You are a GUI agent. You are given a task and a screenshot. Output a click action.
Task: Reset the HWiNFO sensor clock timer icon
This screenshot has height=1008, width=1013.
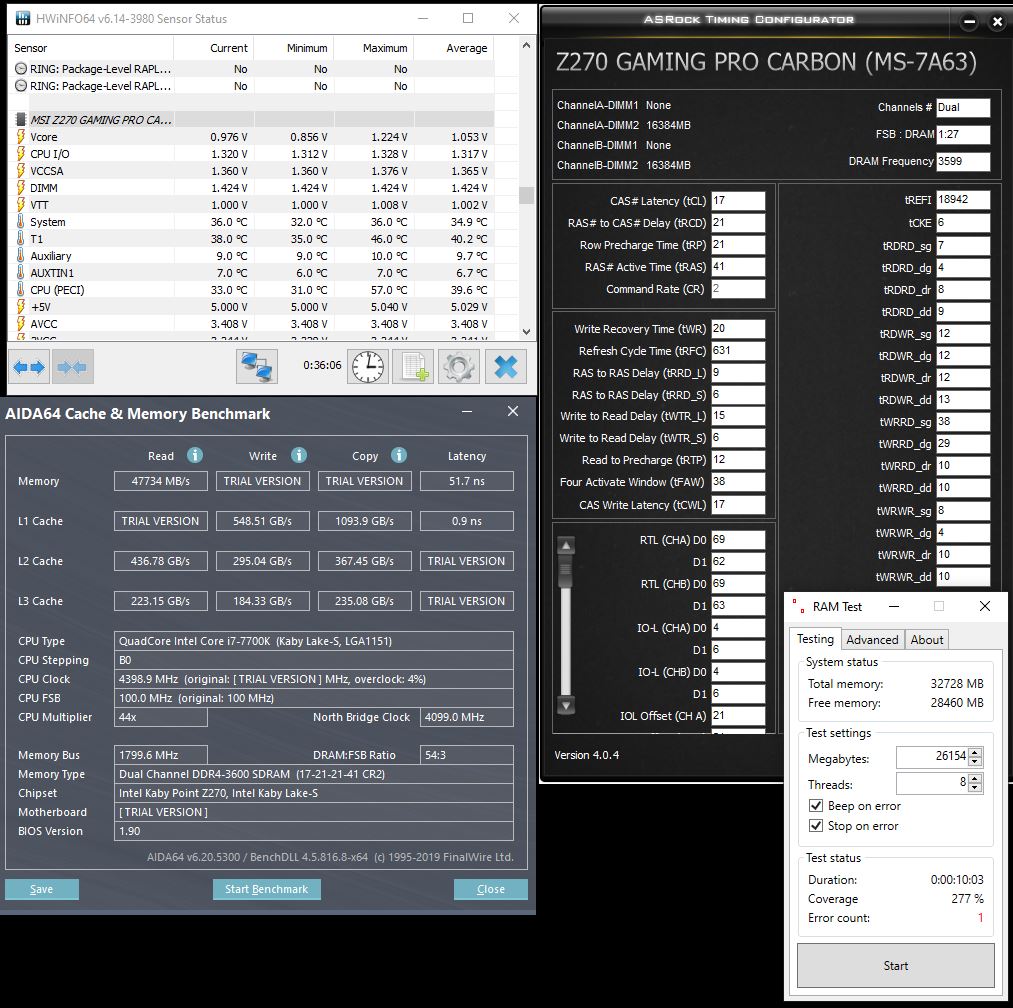point(368,367)
